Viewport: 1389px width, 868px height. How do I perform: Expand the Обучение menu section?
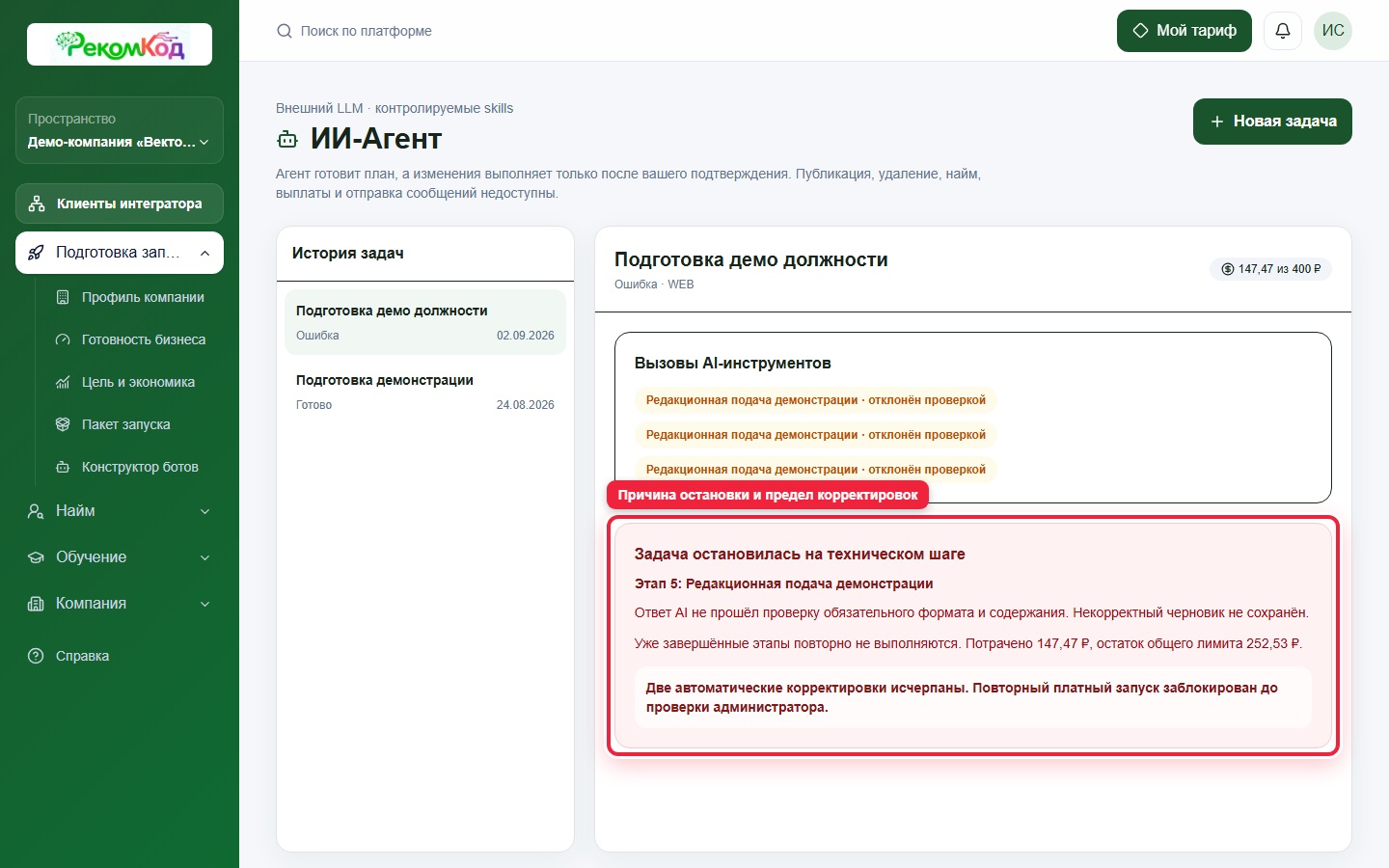120,557
